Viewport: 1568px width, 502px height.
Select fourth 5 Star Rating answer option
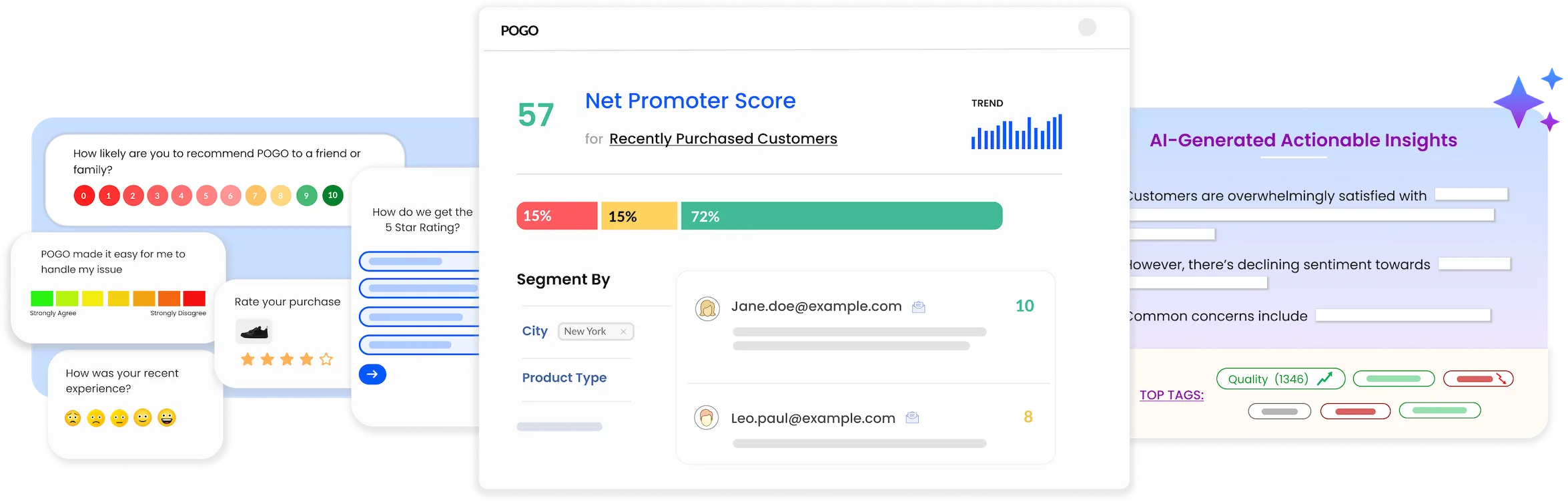click(x=419, y=344)
